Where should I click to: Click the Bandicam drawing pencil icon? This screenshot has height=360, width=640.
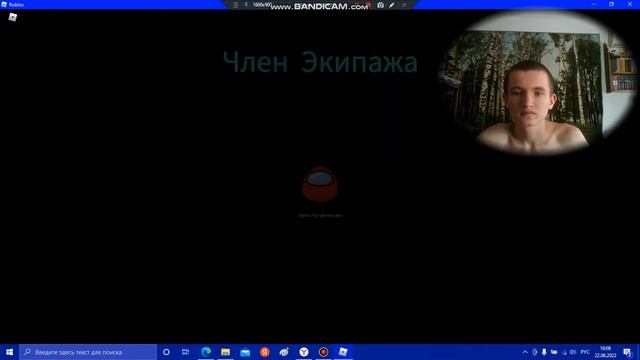tap(392, 5)
